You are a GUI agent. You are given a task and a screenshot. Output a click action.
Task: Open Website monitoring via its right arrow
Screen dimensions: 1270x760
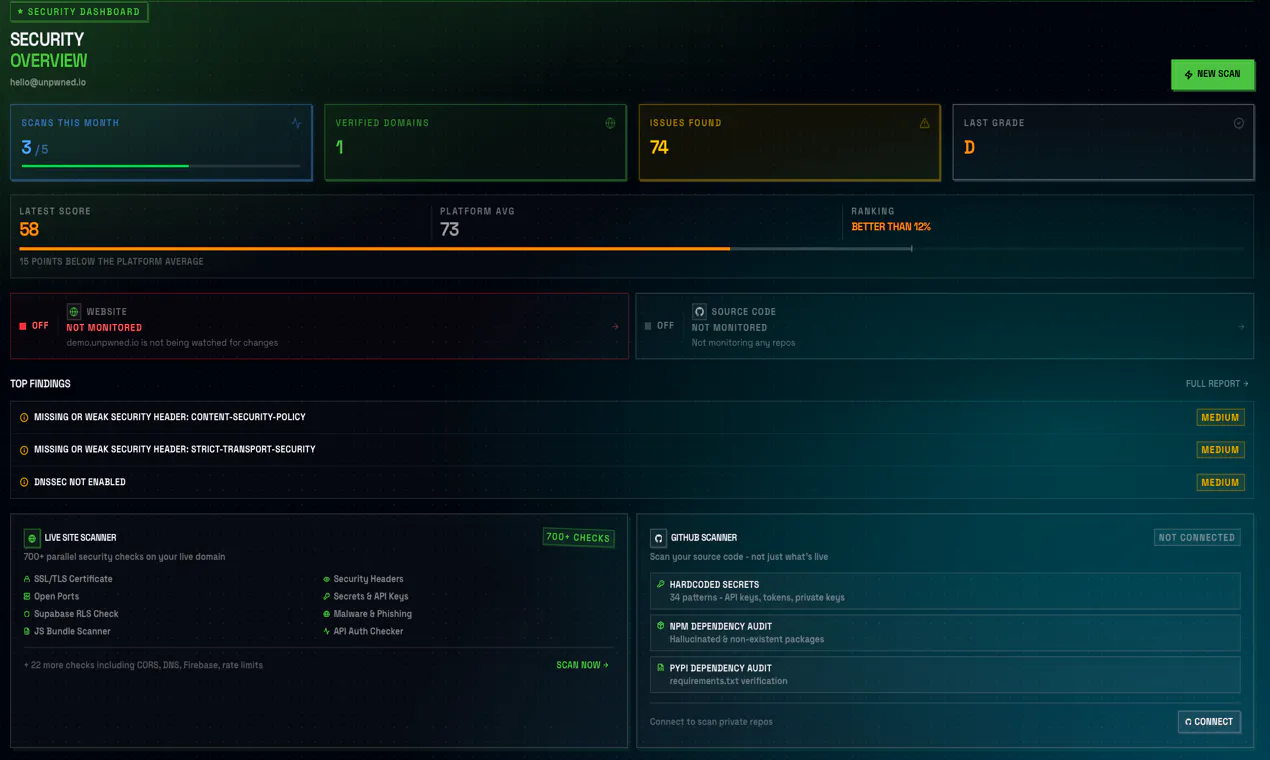615,326
